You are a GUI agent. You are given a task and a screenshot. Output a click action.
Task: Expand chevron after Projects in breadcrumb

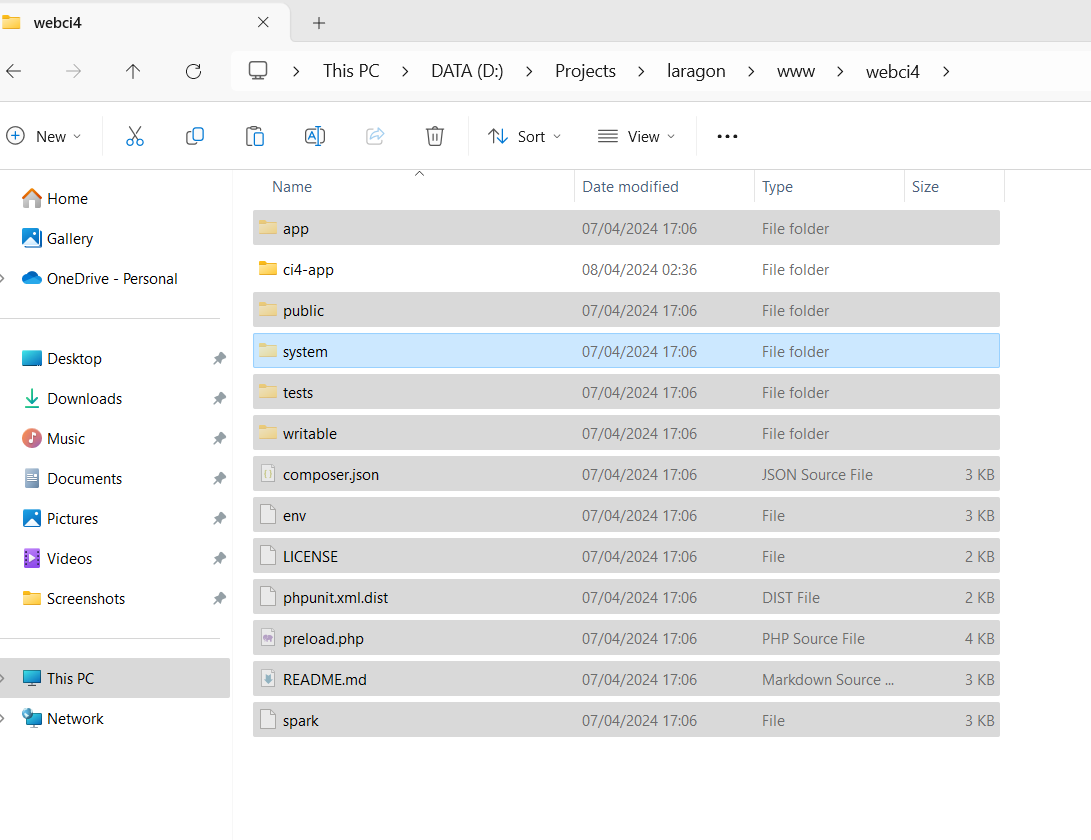(x=641, y=72)
